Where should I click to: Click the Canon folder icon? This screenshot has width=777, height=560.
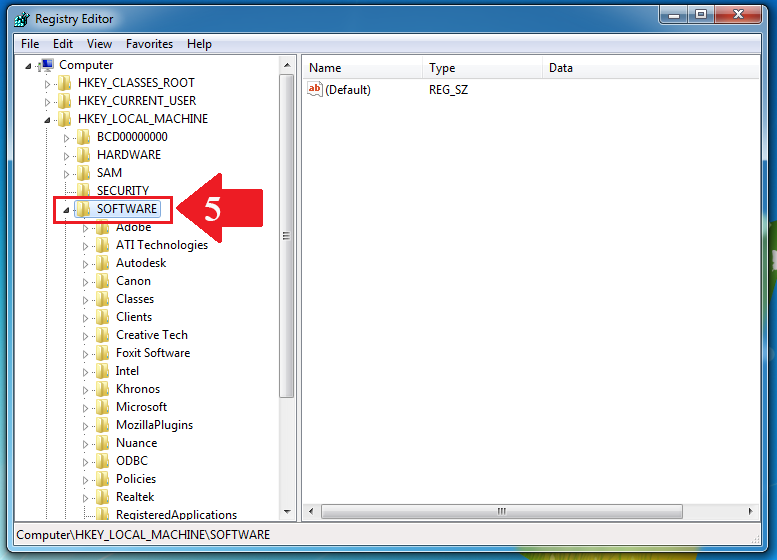[x=103, y=281]
